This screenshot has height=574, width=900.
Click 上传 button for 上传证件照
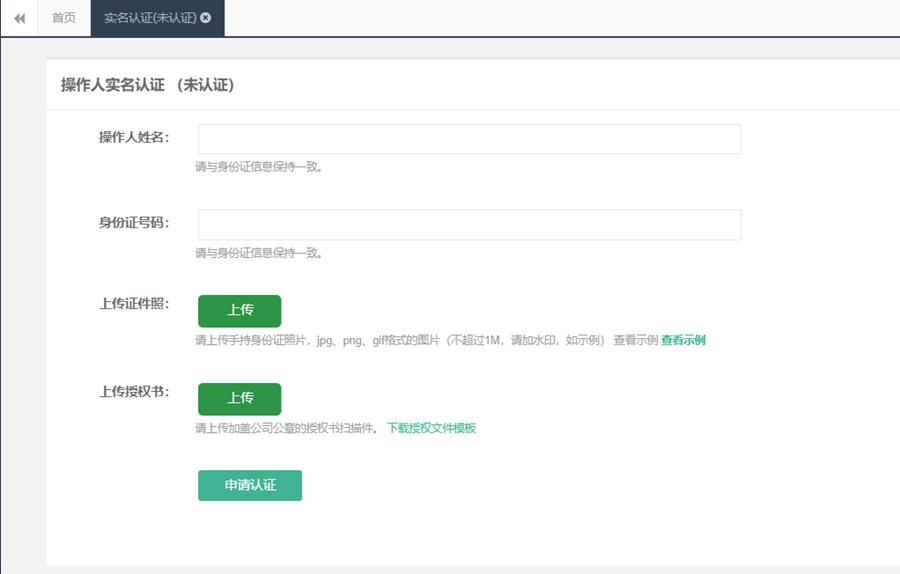tap(240, 311)
